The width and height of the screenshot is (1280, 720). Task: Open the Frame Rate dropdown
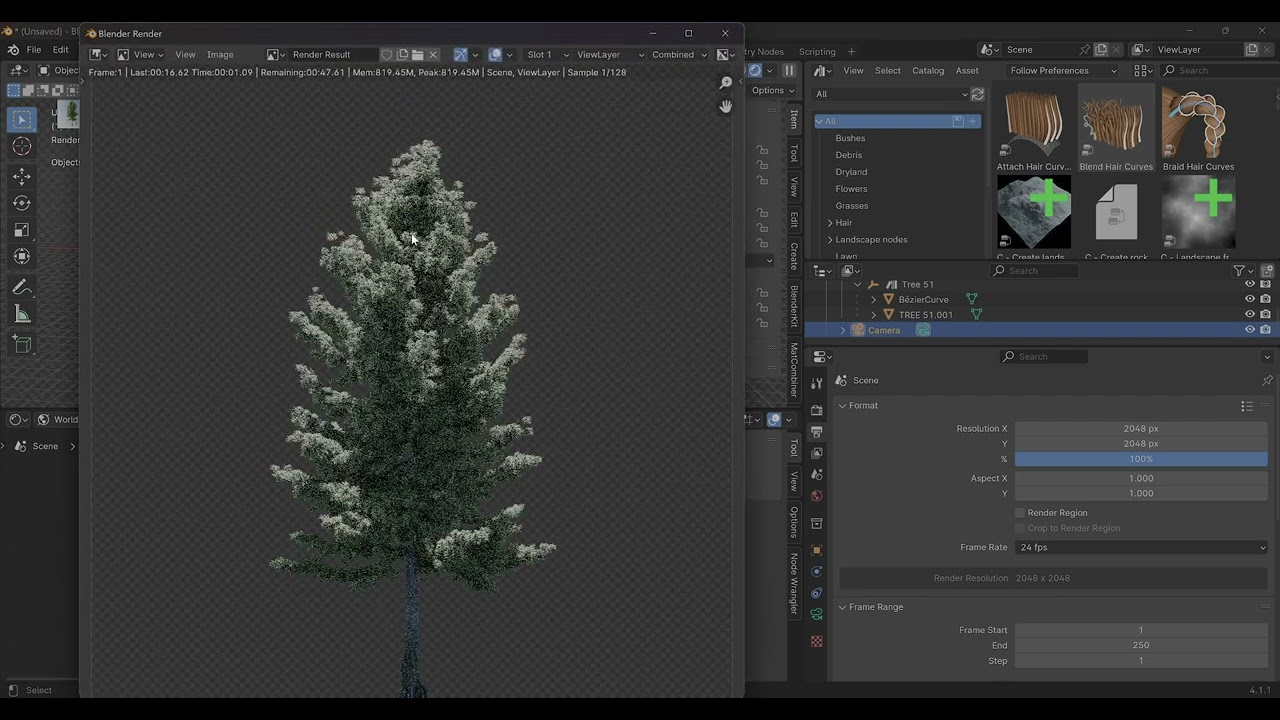[1141, 547]
